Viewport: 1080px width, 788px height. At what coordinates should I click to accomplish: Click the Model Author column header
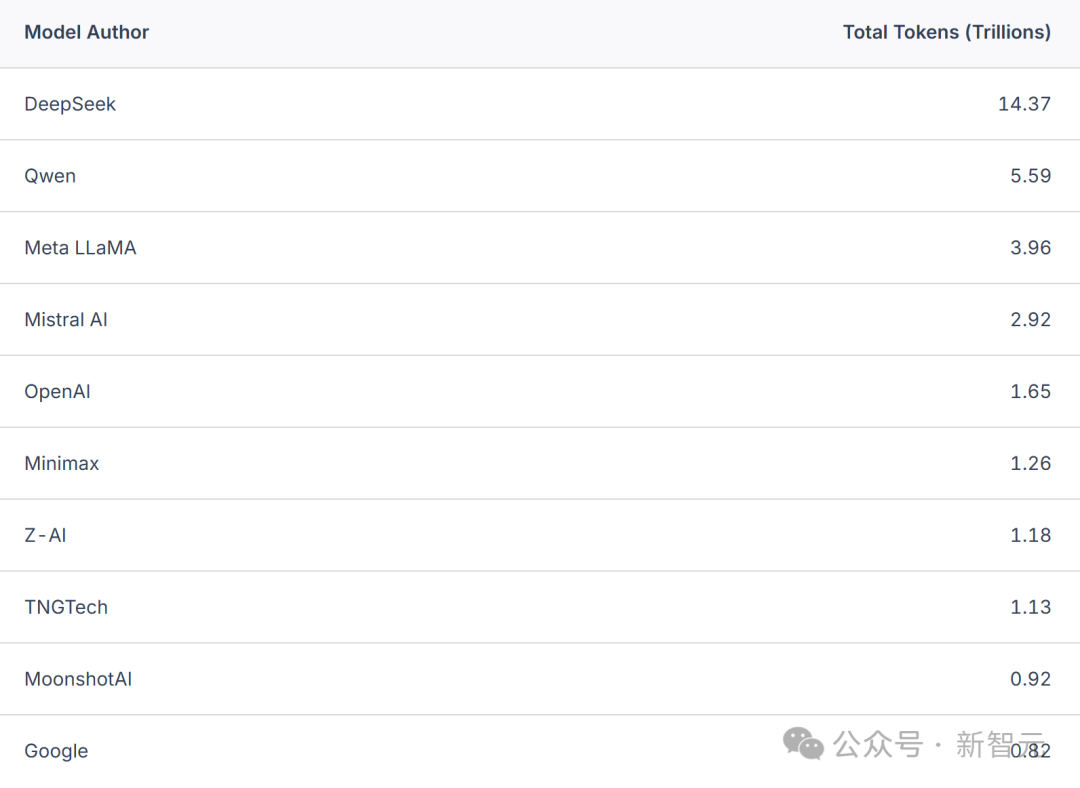(87, 32)
